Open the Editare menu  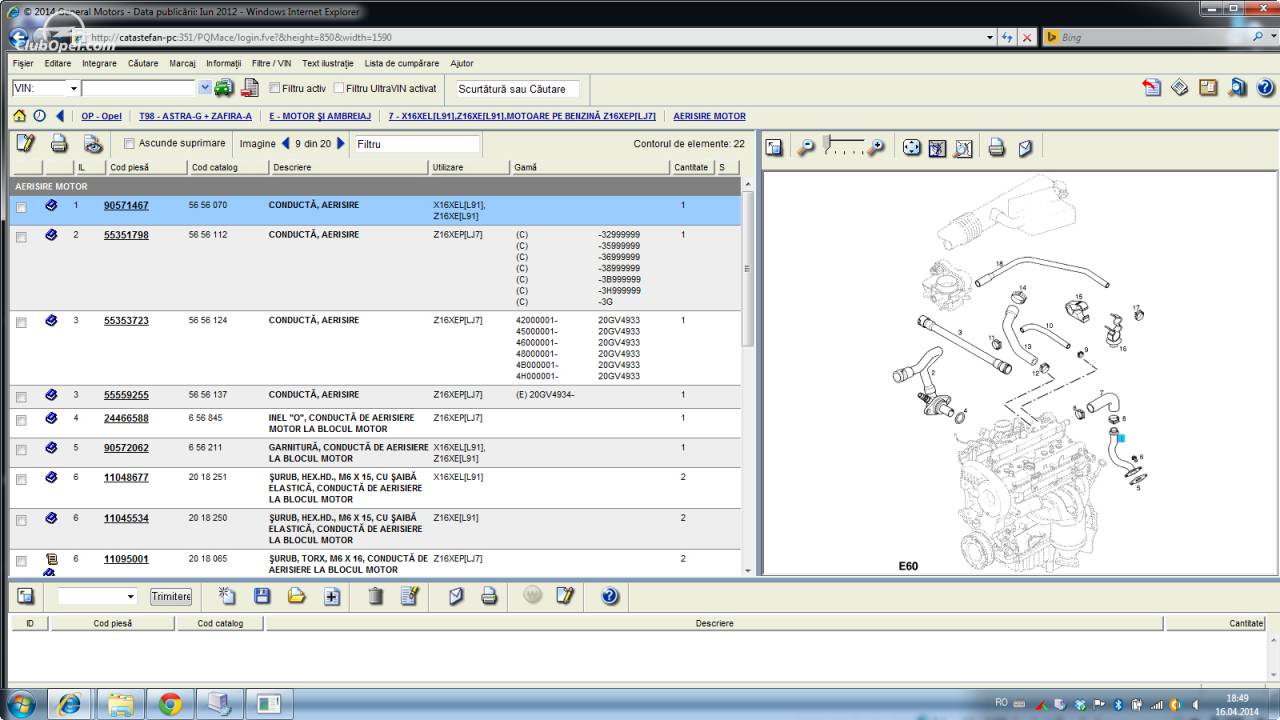pos(58,63)
